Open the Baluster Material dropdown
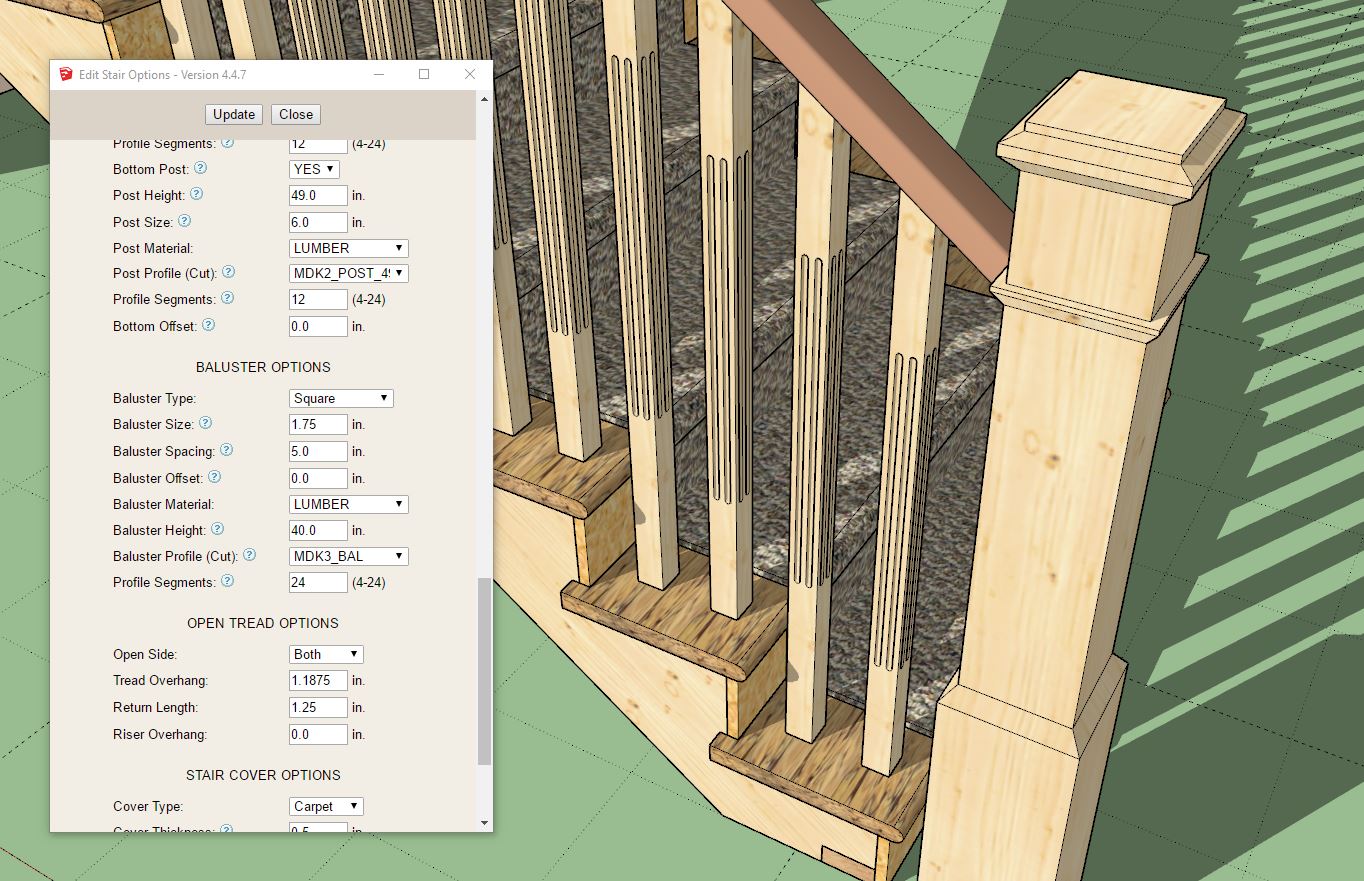The height and width of the screenshot is (881, 1364). pos(348,504)
